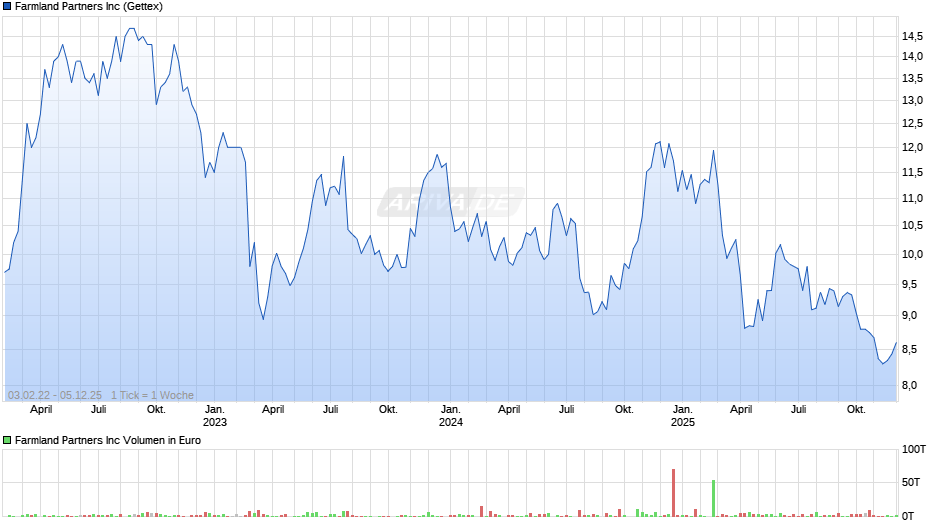Click the 13,0 price axis value

[x=912, y=100]
